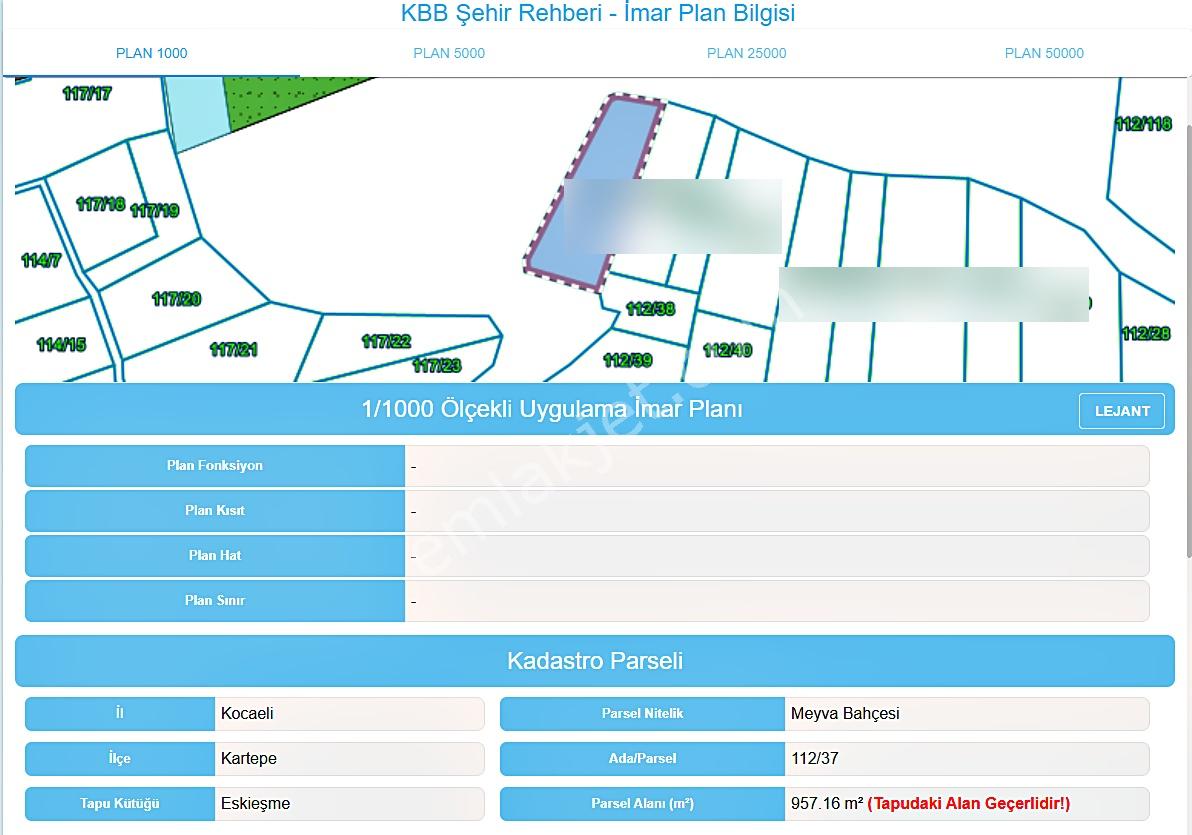Click parcel 117/20 on the map
1192x835 pixels.
tap(176, 298)
